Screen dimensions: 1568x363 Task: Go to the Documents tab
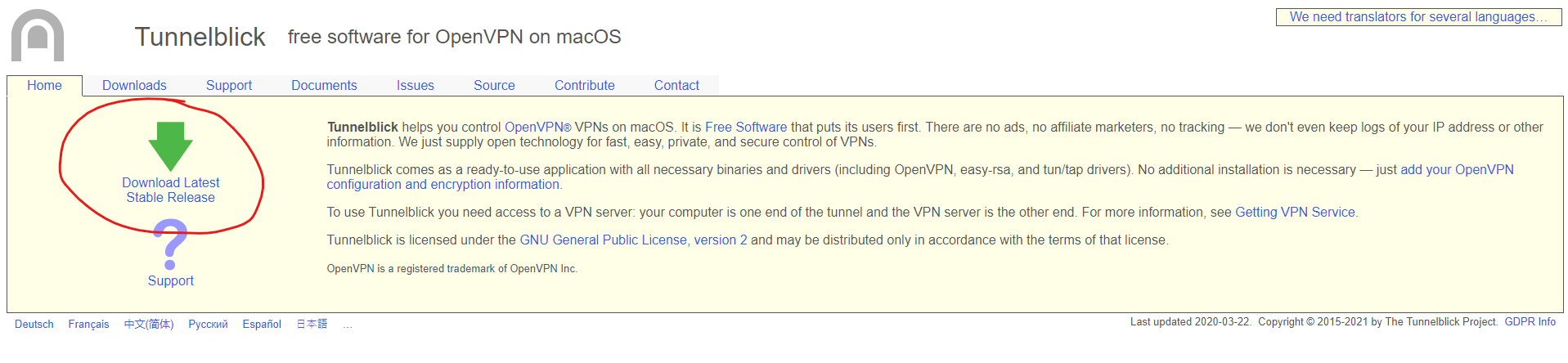click(x=324, y=85)
